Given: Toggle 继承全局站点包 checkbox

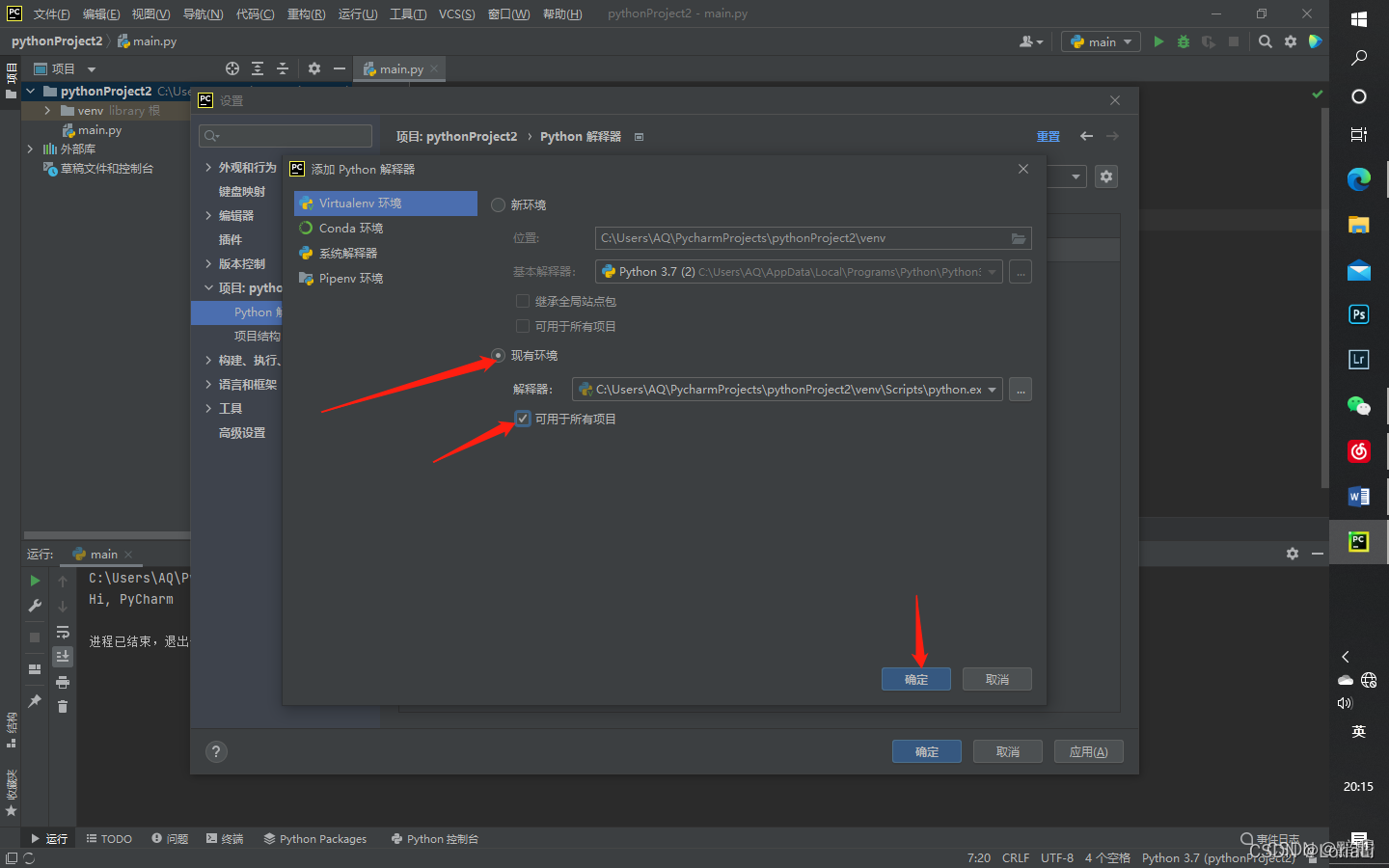Looking at the screenshot, I should coord(523,301).
